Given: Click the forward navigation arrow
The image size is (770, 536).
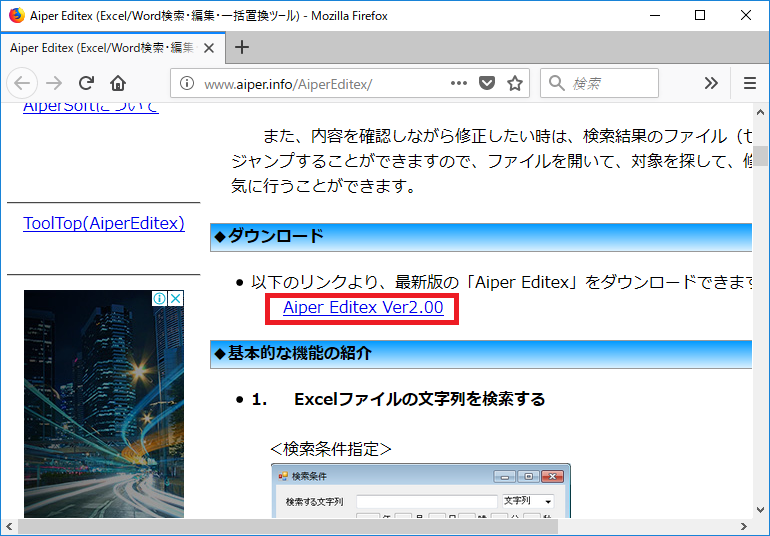Looking at the screenshot, I should point(54,83).
